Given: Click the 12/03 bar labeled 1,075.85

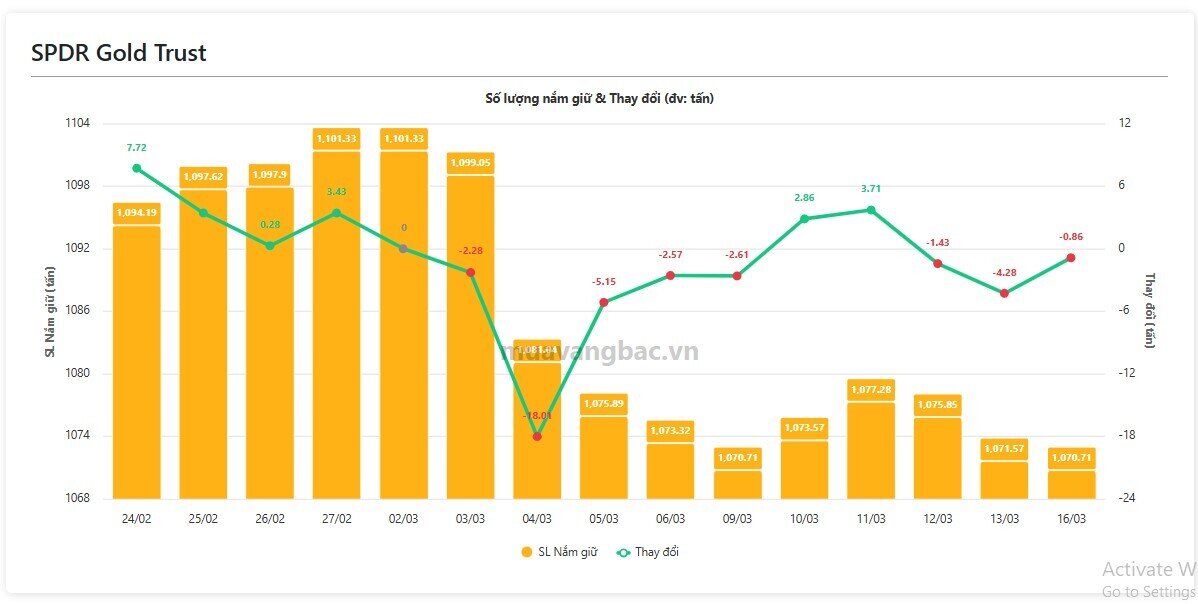Looking at the screenshot, I should tap(937, 458).
